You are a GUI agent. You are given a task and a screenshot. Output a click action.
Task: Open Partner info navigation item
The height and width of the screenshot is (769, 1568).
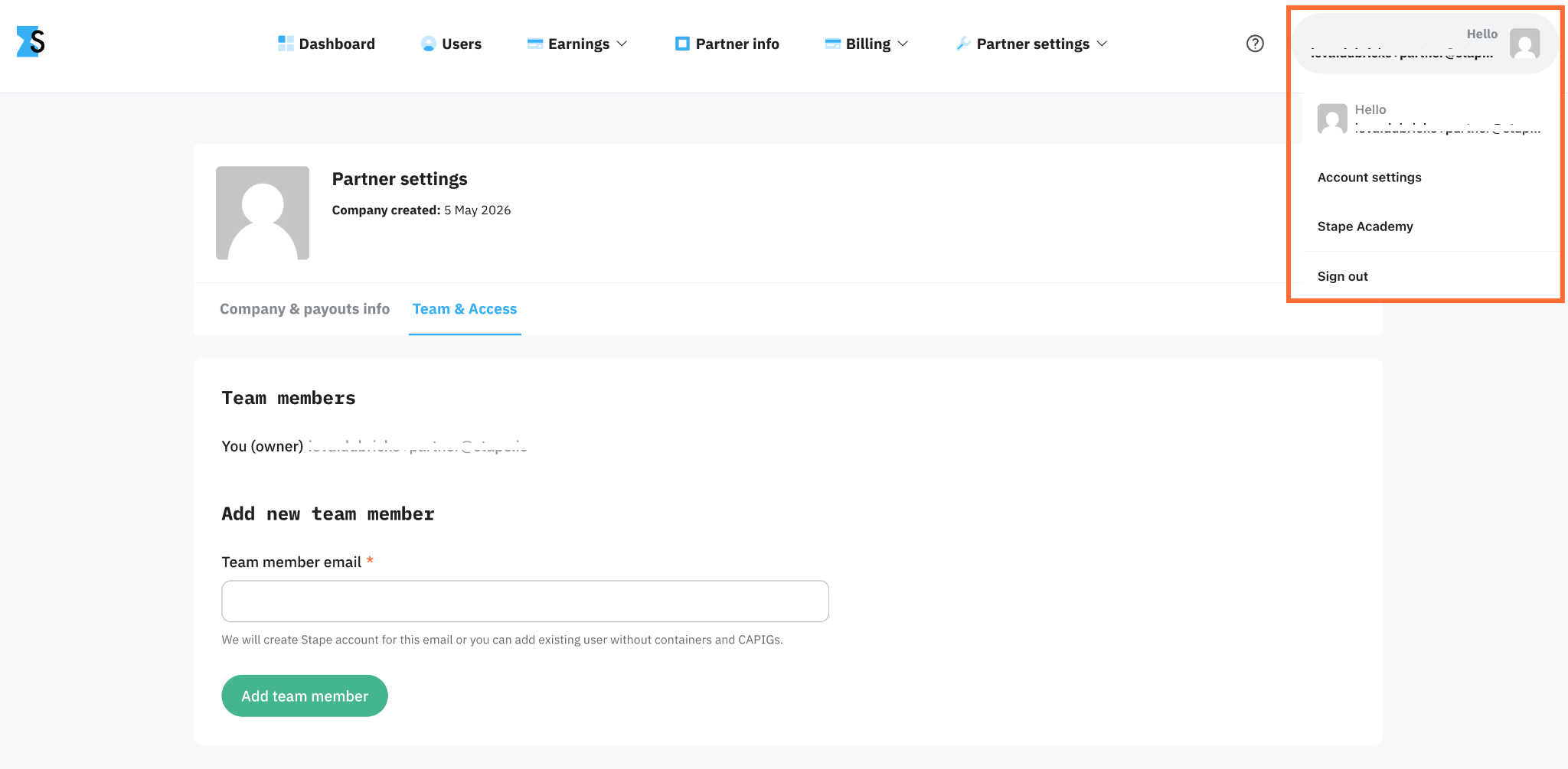coord(727,44)
